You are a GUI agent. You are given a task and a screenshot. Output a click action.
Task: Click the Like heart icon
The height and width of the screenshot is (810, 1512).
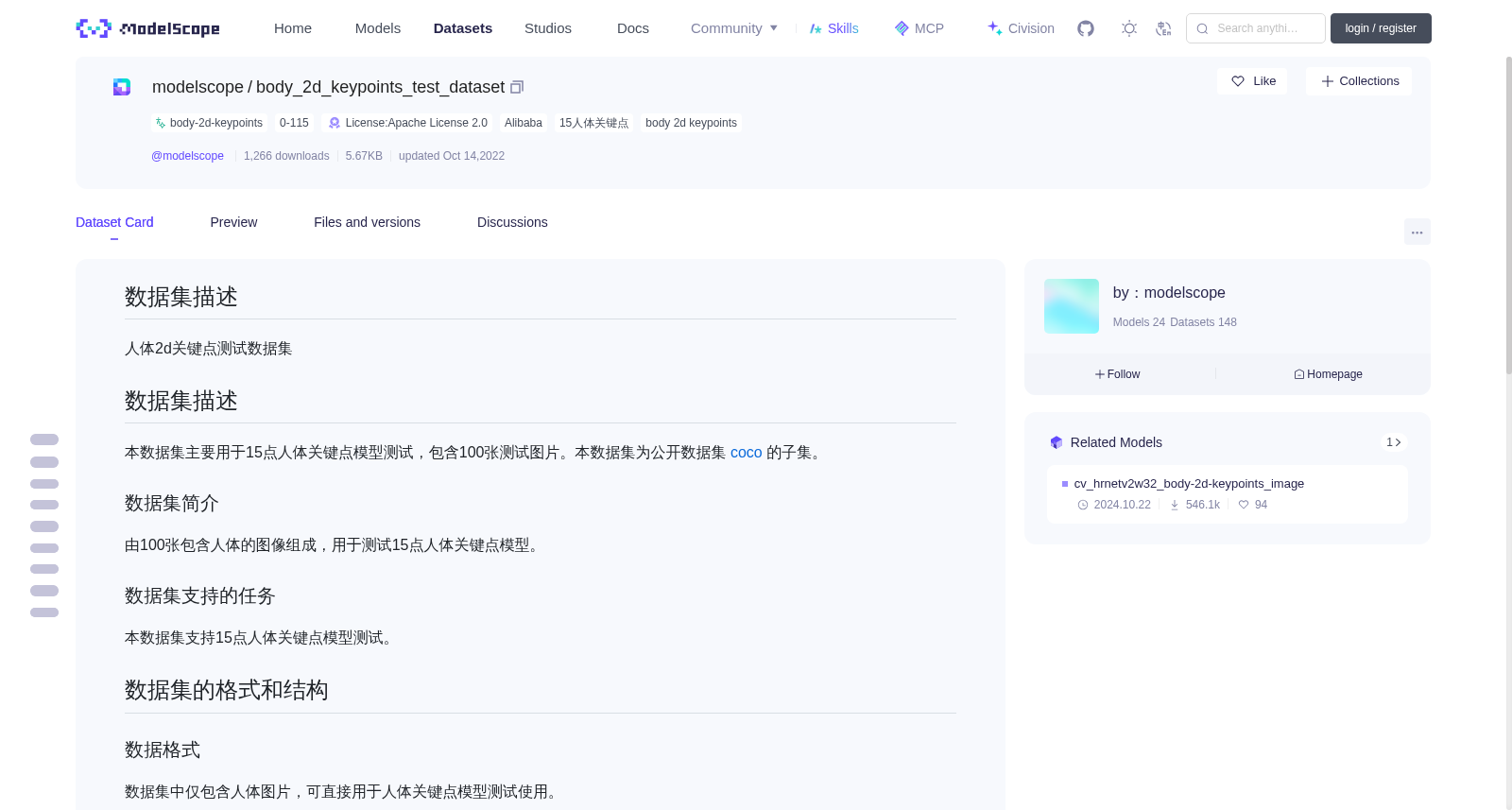click(x=1238, y=81)
